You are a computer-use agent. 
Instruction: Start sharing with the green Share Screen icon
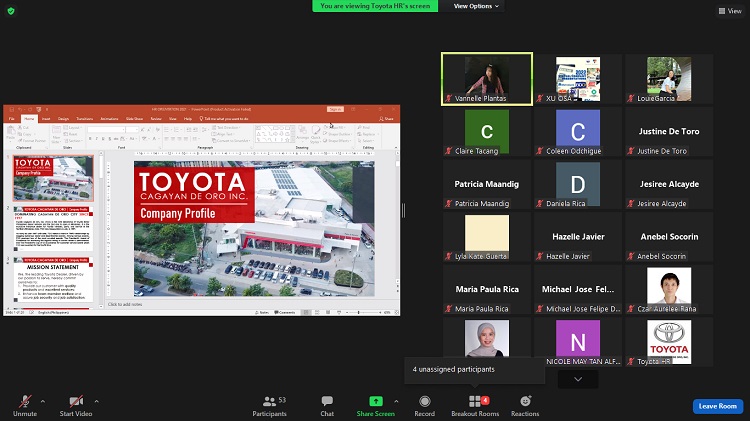point(375,401)
